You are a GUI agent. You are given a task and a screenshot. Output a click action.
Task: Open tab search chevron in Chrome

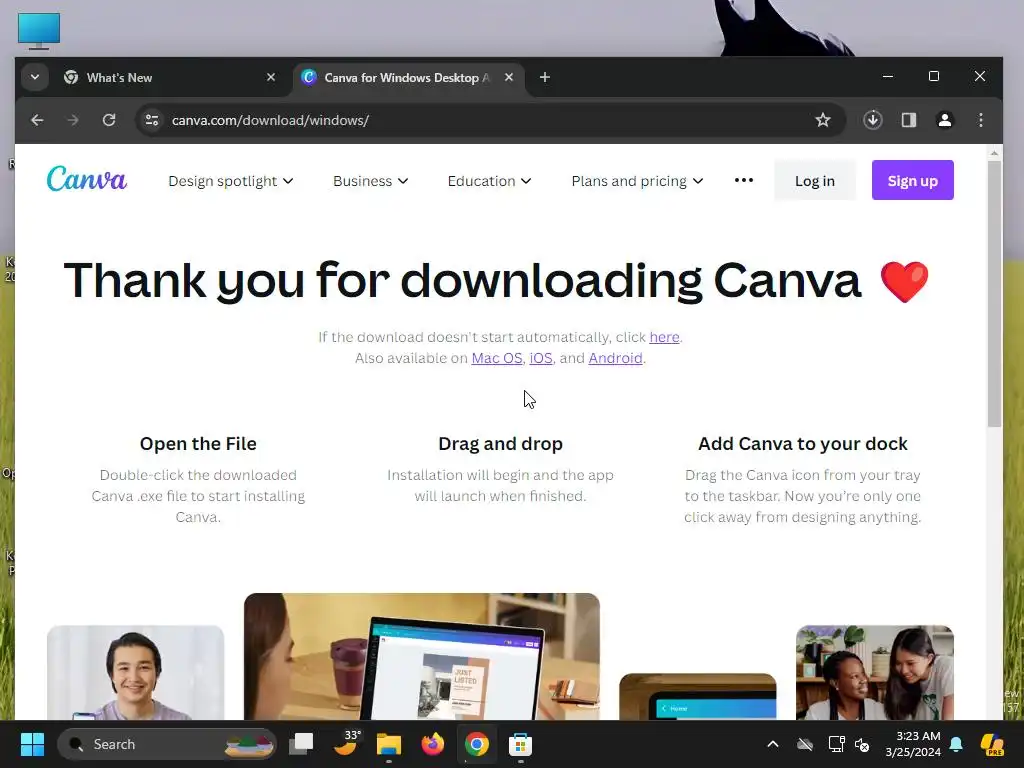click(x=35, y=77)
